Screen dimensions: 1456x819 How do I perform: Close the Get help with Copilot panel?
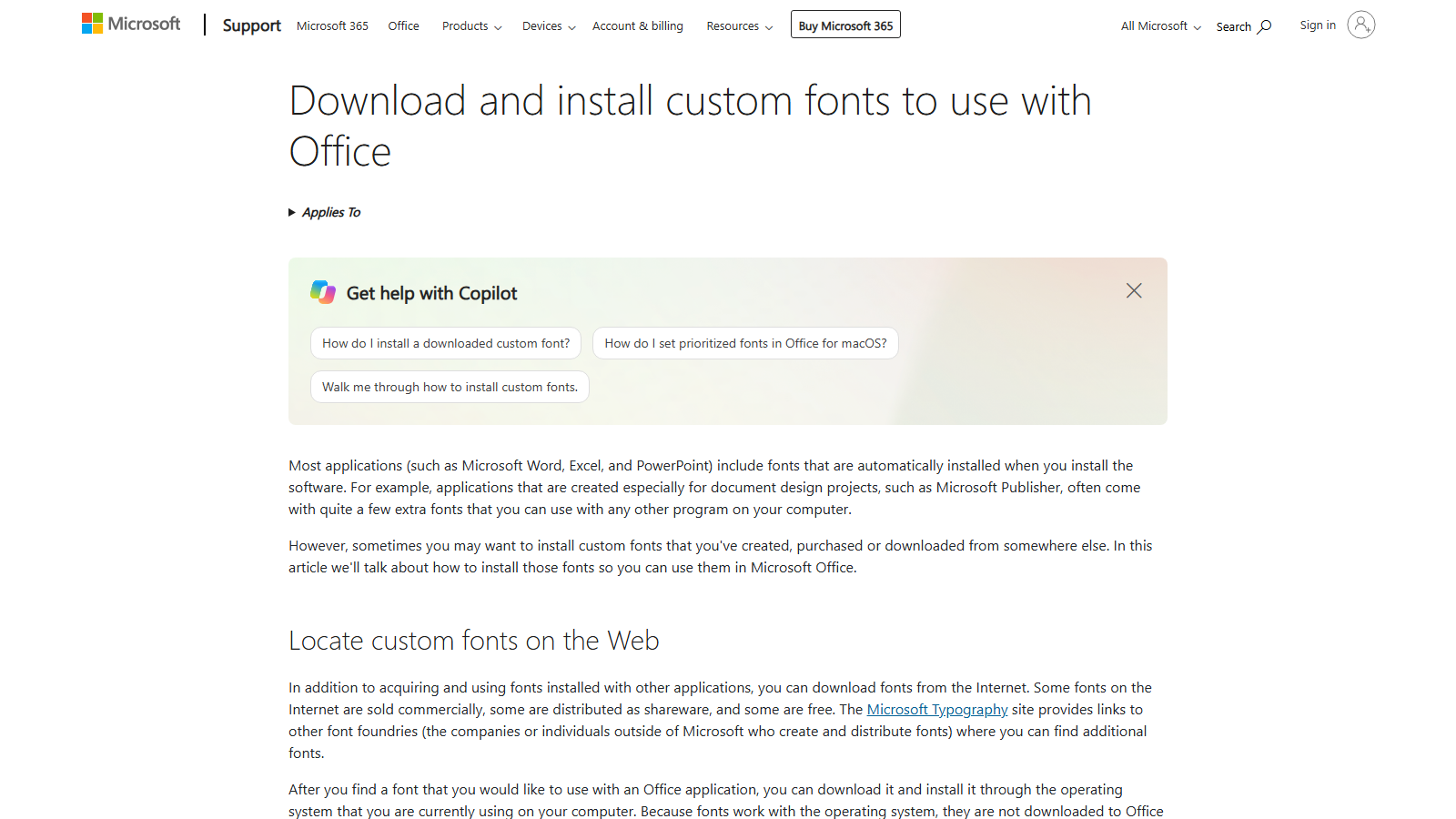coord(1134,290)
